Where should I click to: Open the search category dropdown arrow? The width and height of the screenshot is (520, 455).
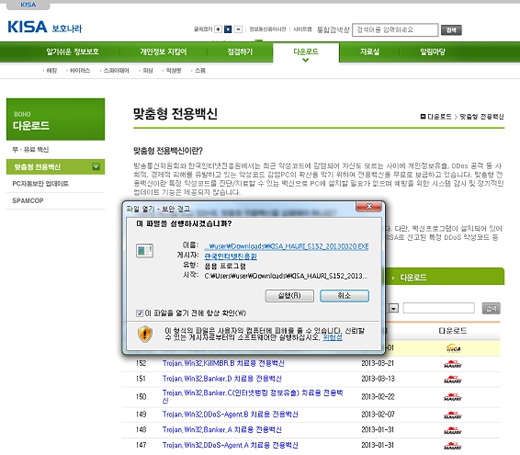[394, 308]
